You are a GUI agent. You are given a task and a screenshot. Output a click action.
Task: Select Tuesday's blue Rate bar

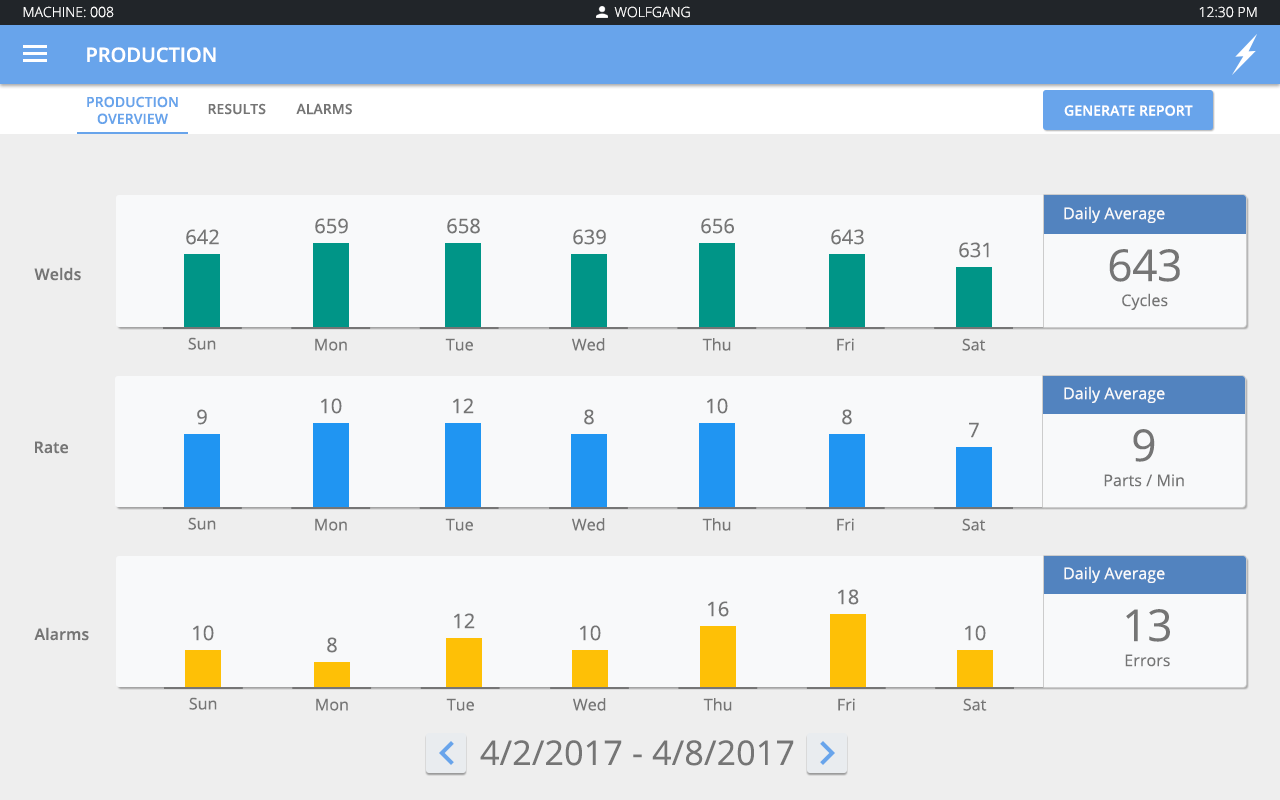[462, 465]
